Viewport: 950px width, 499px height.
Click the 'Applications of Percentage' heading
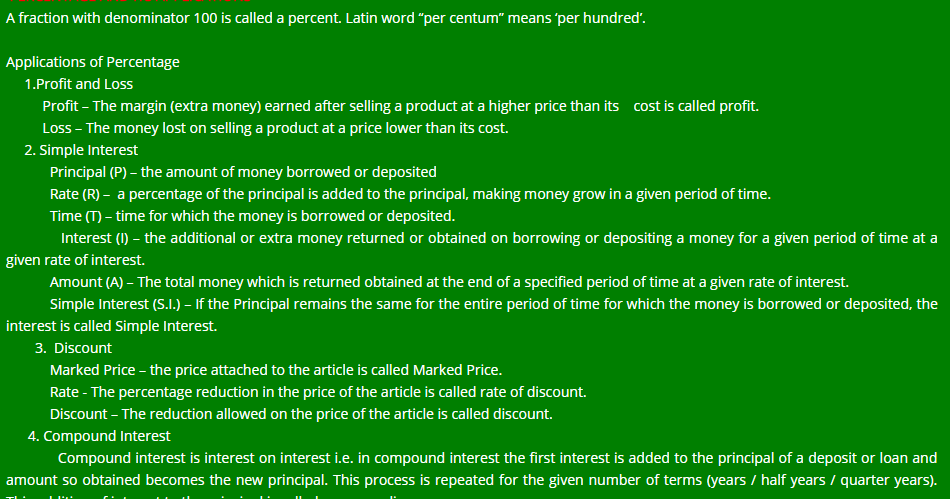click(93, 62)
